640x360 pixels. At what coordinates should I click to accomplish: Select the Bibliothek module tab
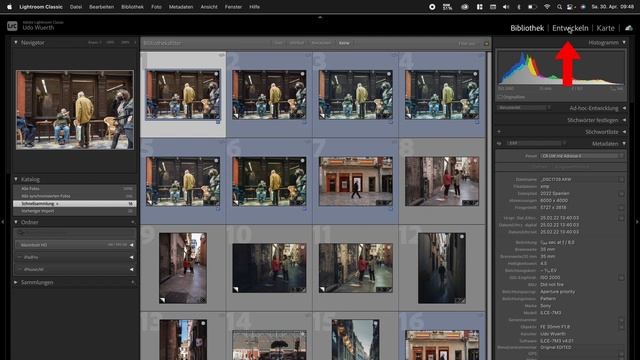527,28
